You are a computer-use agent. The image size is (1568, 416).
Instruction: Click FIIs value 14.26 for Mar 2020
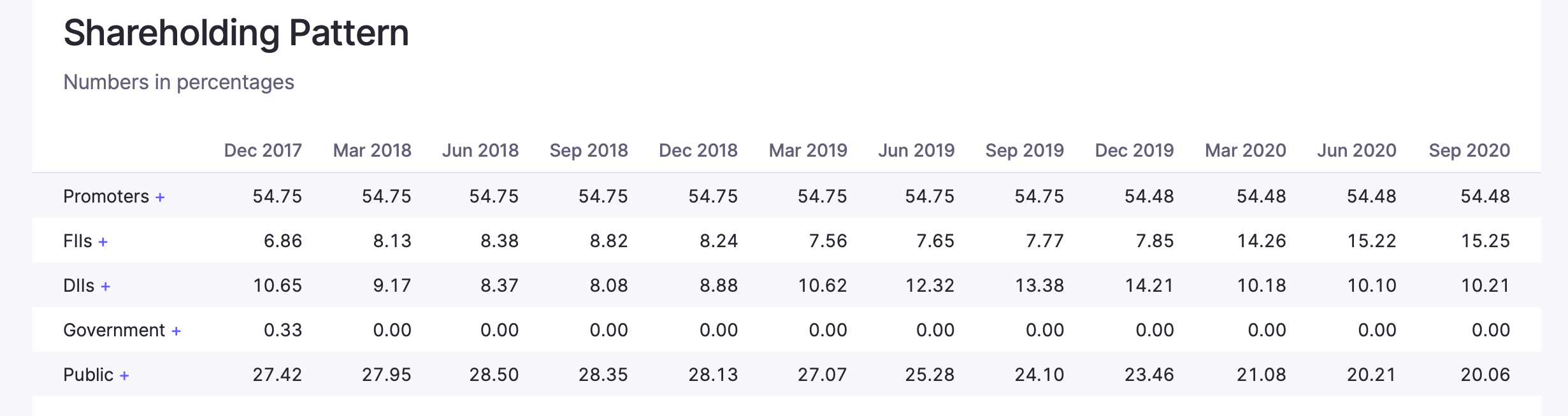point(1261,241)
